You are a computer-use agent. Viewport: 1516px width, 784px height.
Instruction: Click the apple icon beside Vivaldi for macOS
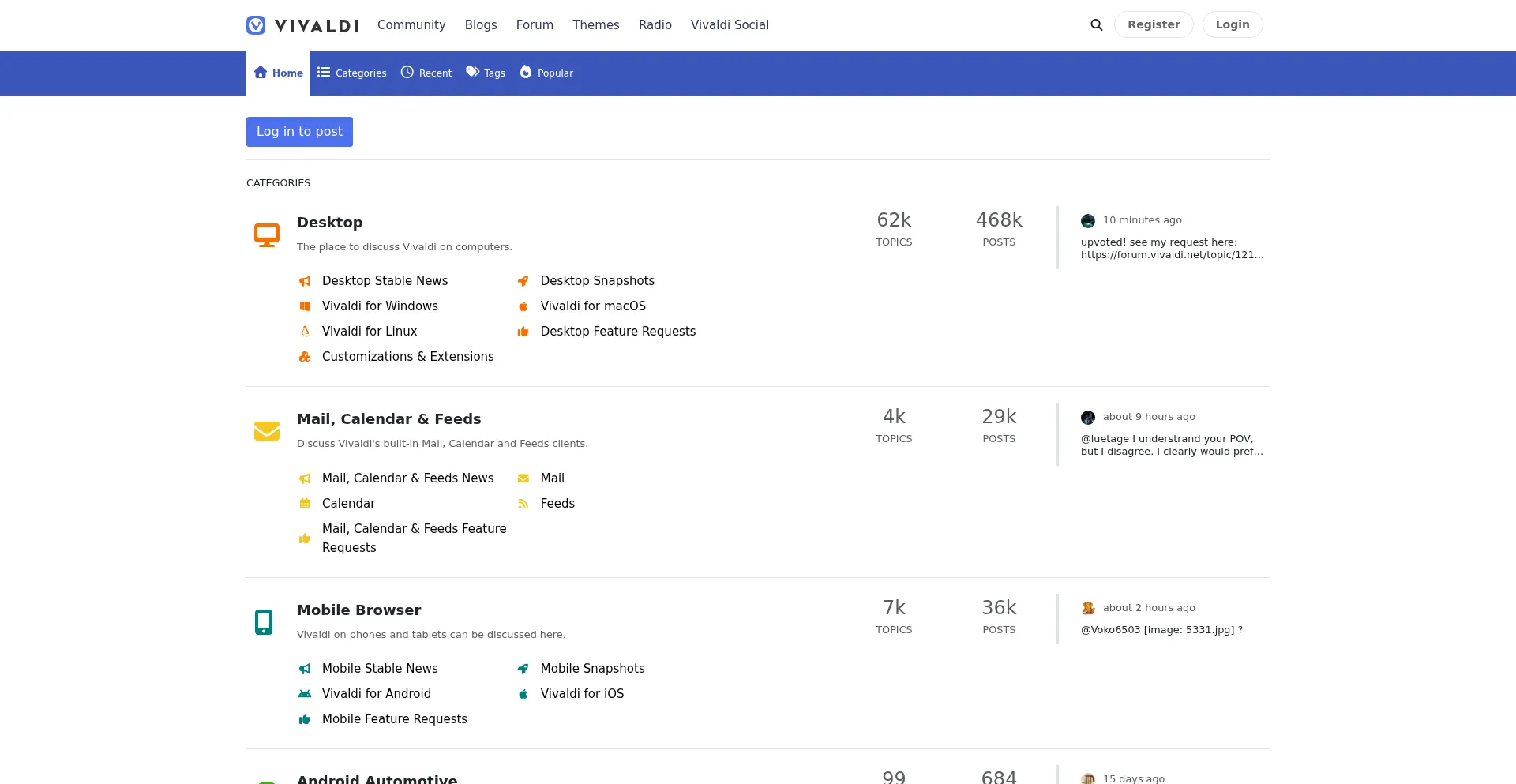point(523,306)
